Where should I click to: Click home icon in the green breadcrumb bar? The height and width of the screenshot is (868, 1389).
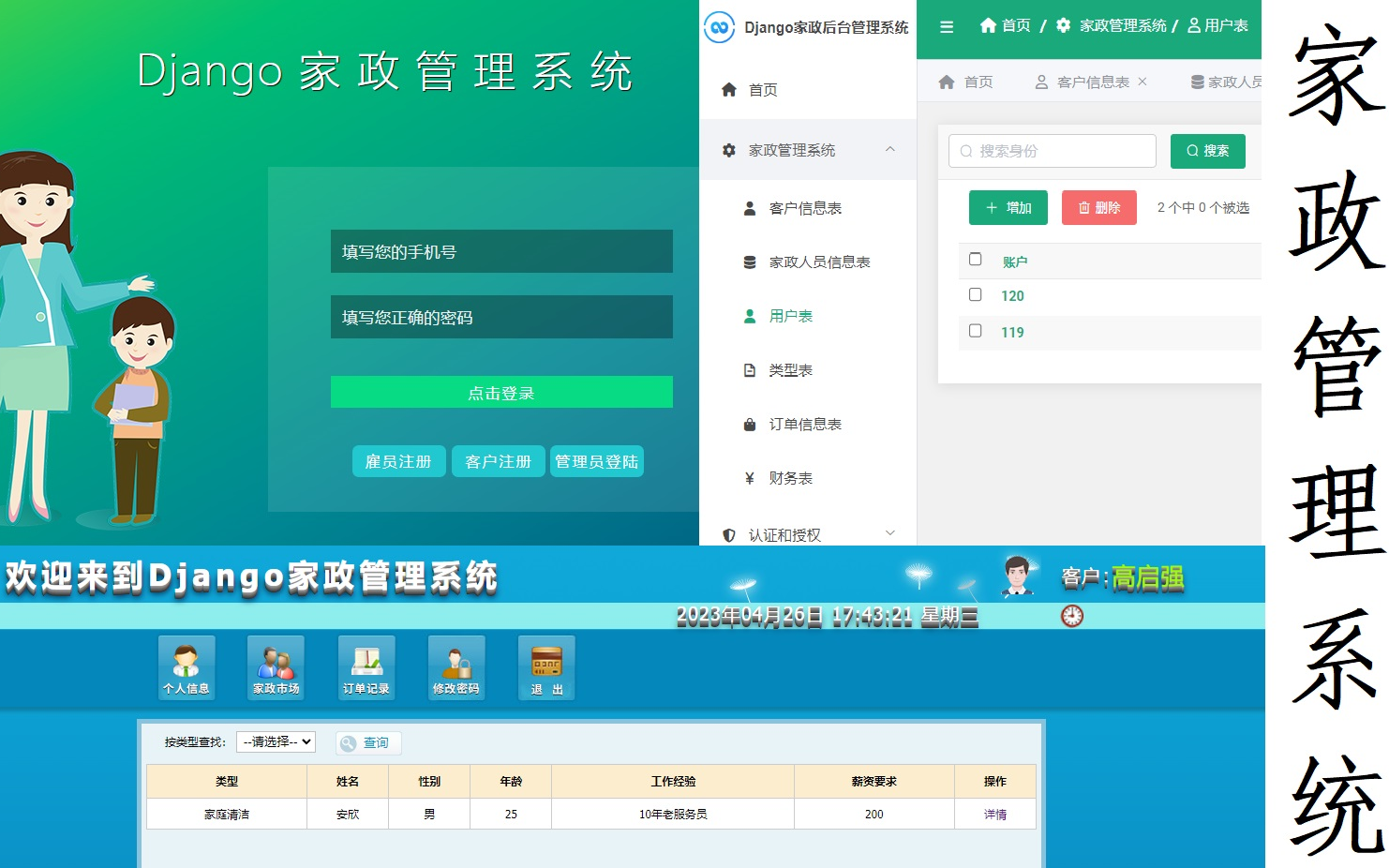click(x=988, y=25)
